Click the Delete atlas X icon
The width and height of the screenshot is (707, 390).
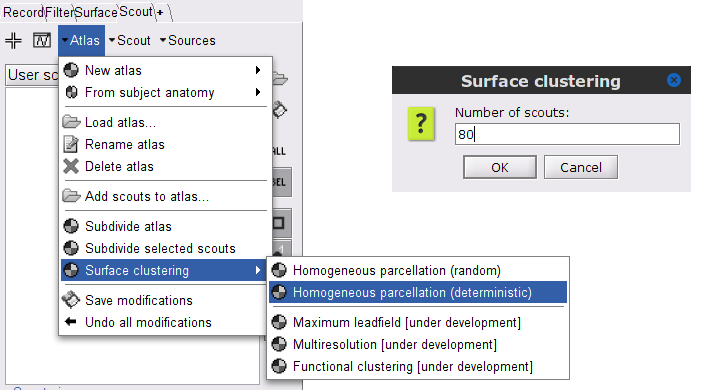(71, 166)
